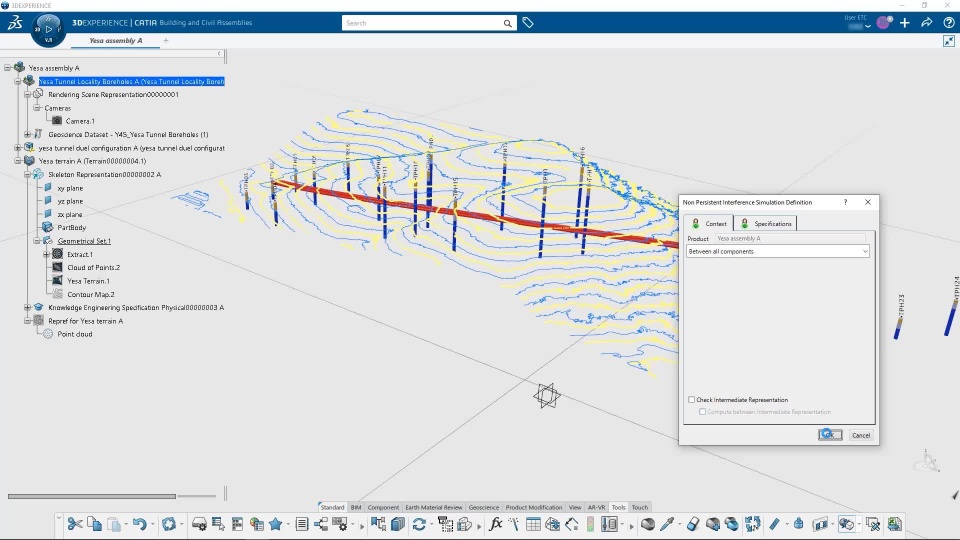
Task: Click the Cut scissors icon in toolbar
Action: [x=75, y=524]
